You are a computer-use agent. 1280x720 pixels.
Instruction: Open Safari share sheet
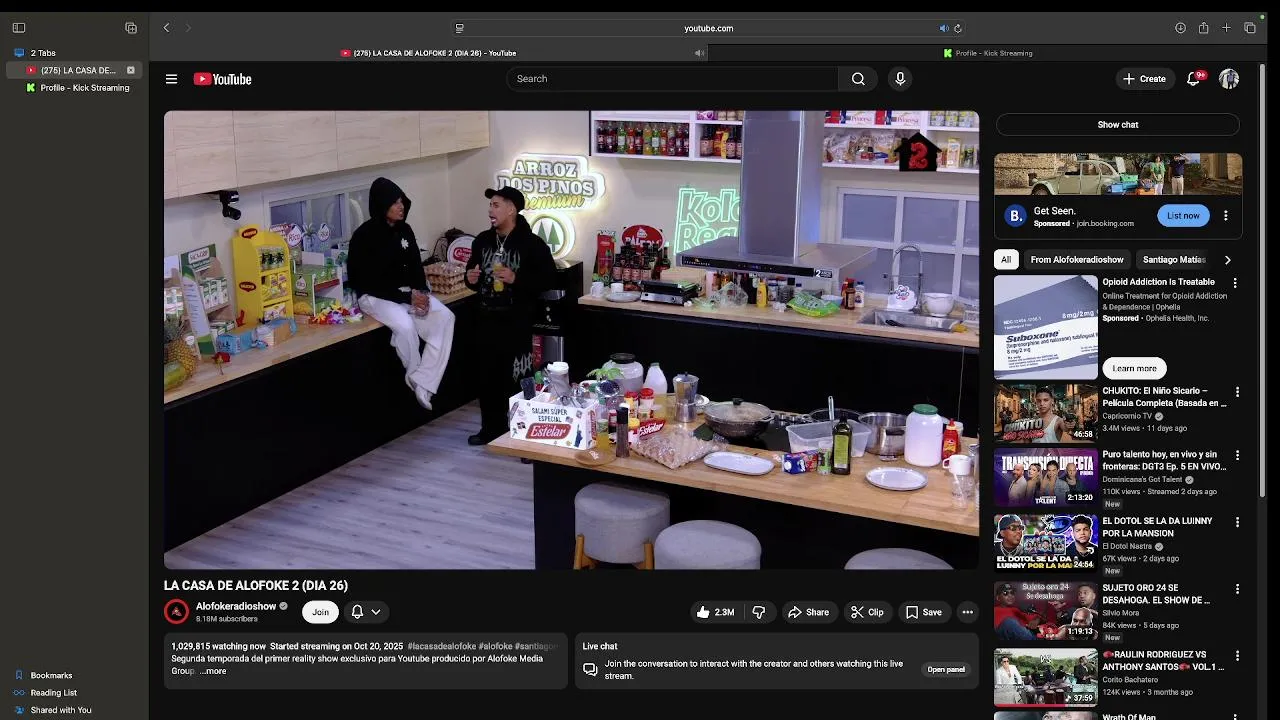(1203, 28)
